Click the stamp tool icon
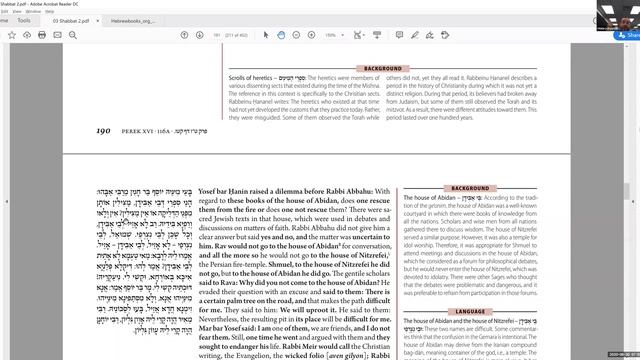The height and width of the screenshot is (360, 640). [x=445, y=35]
